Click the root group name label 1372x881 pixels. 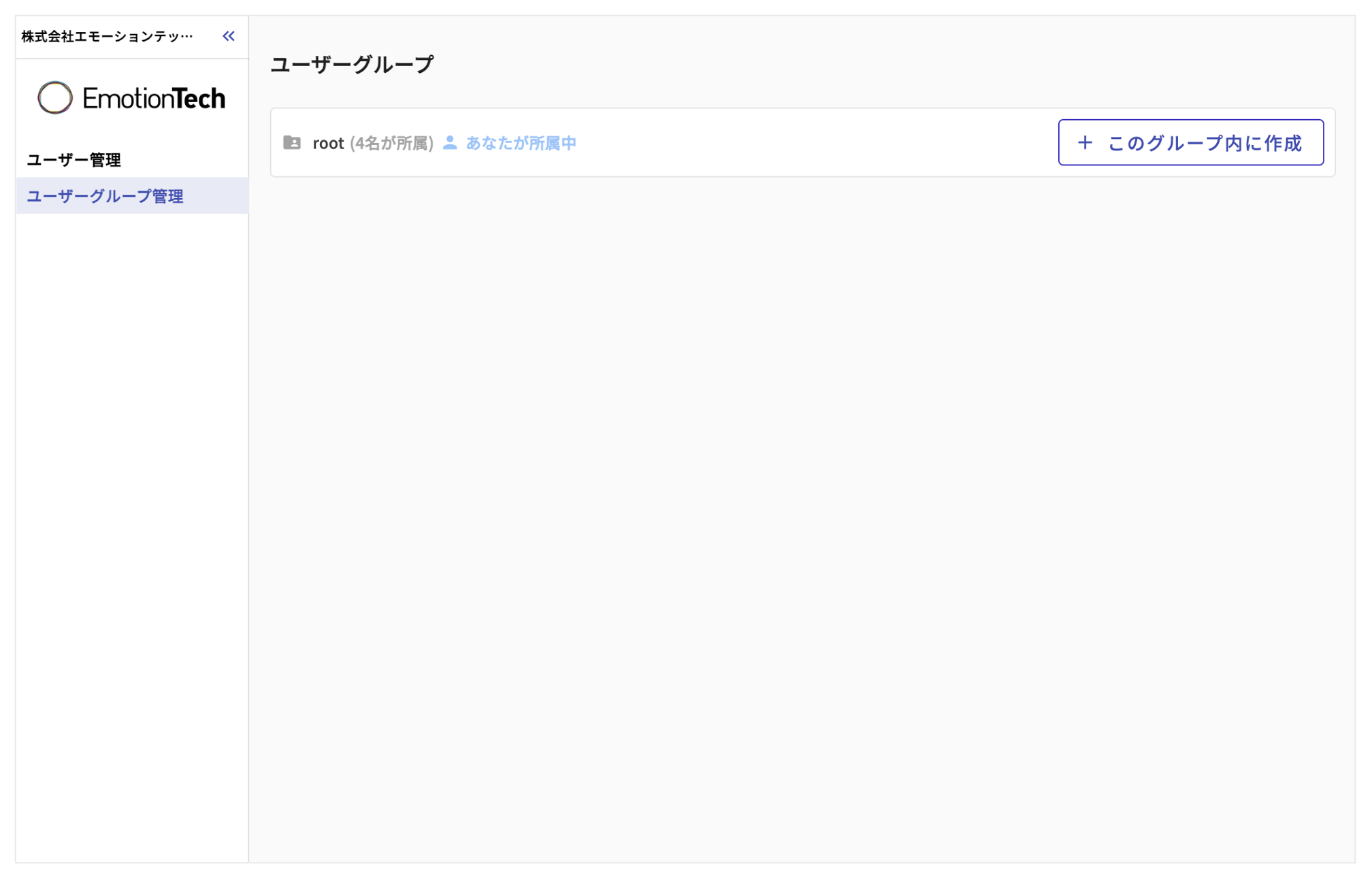(x=328, y=143)
